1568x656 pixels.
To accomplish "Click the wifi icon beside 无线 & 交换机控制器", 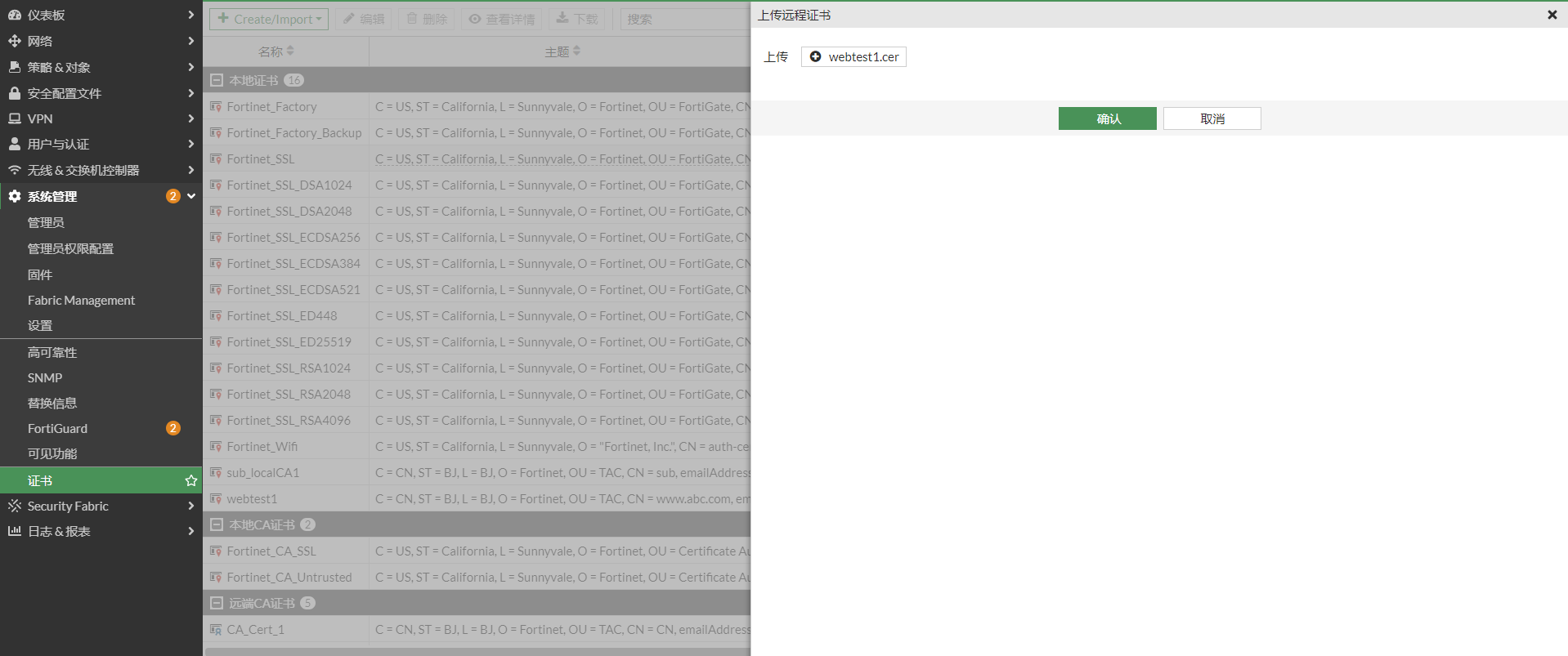I will tap(14, 170).
